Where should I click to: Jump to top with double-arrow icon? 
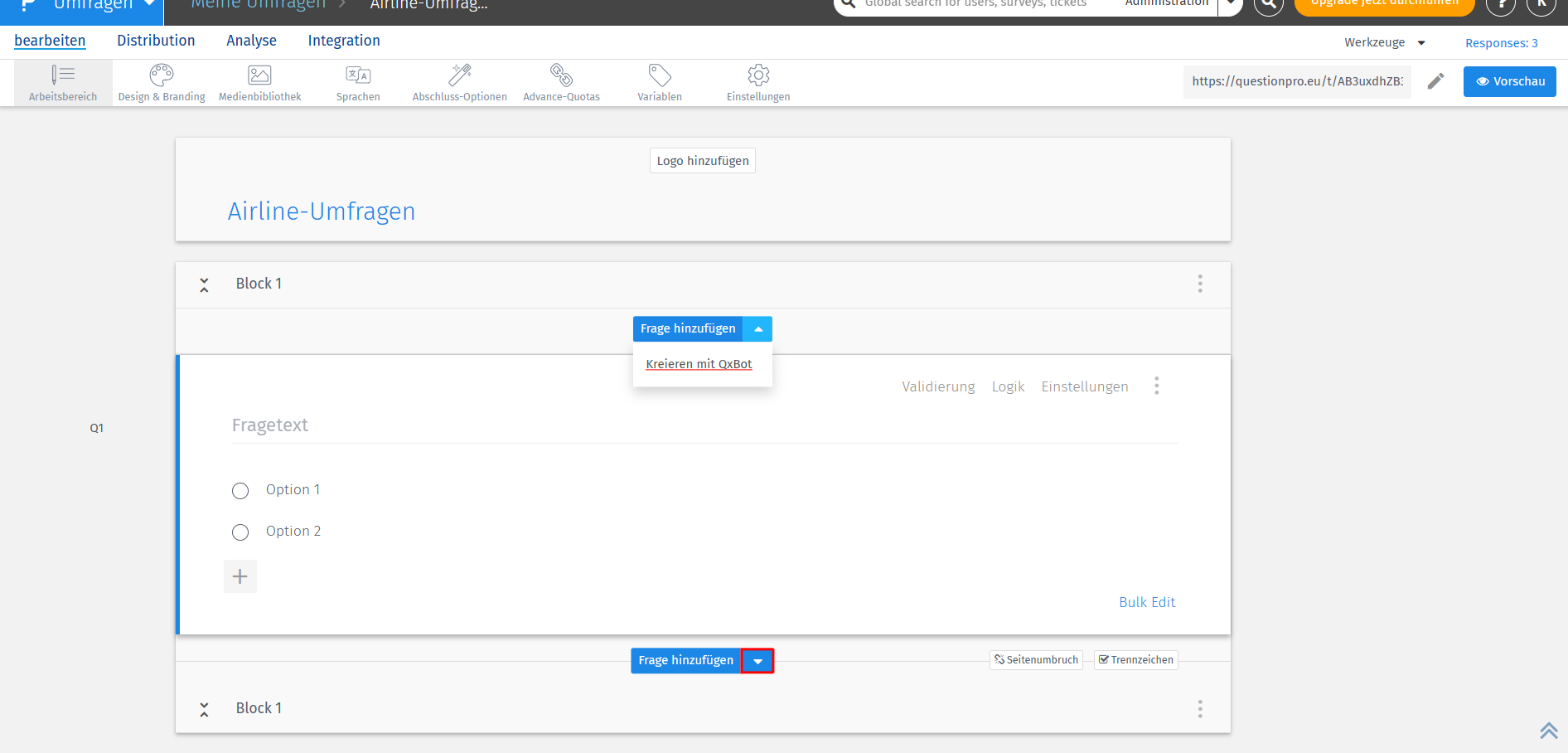1549,730
